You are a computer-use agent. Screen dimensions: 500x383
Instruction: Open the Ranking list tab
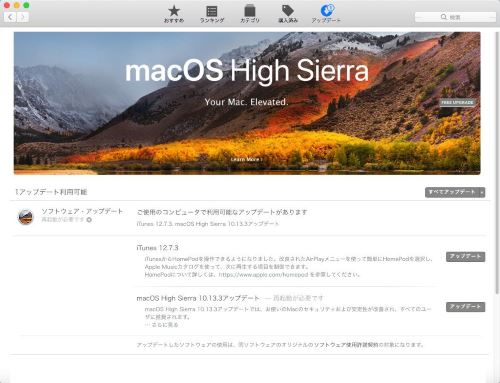coord(212,14)
